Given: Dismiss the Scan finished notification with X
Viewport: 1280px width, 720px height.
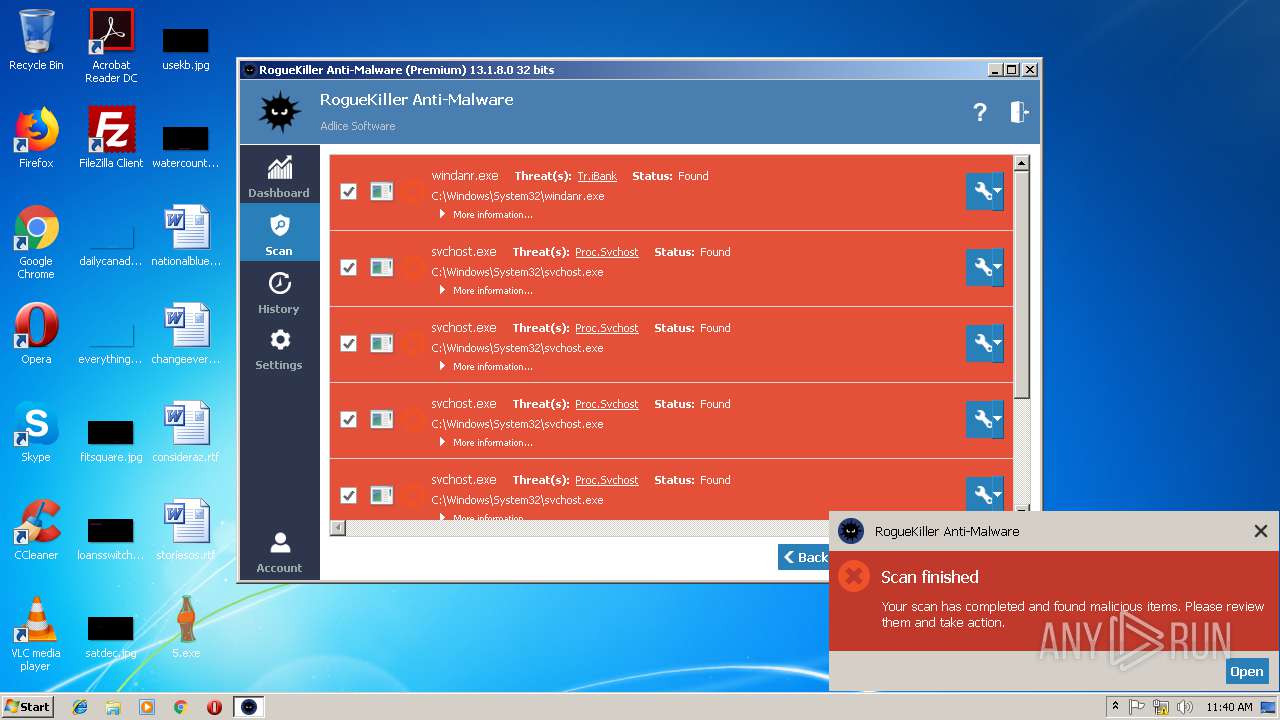Looking at the screenshot, I should point(1260,531).
